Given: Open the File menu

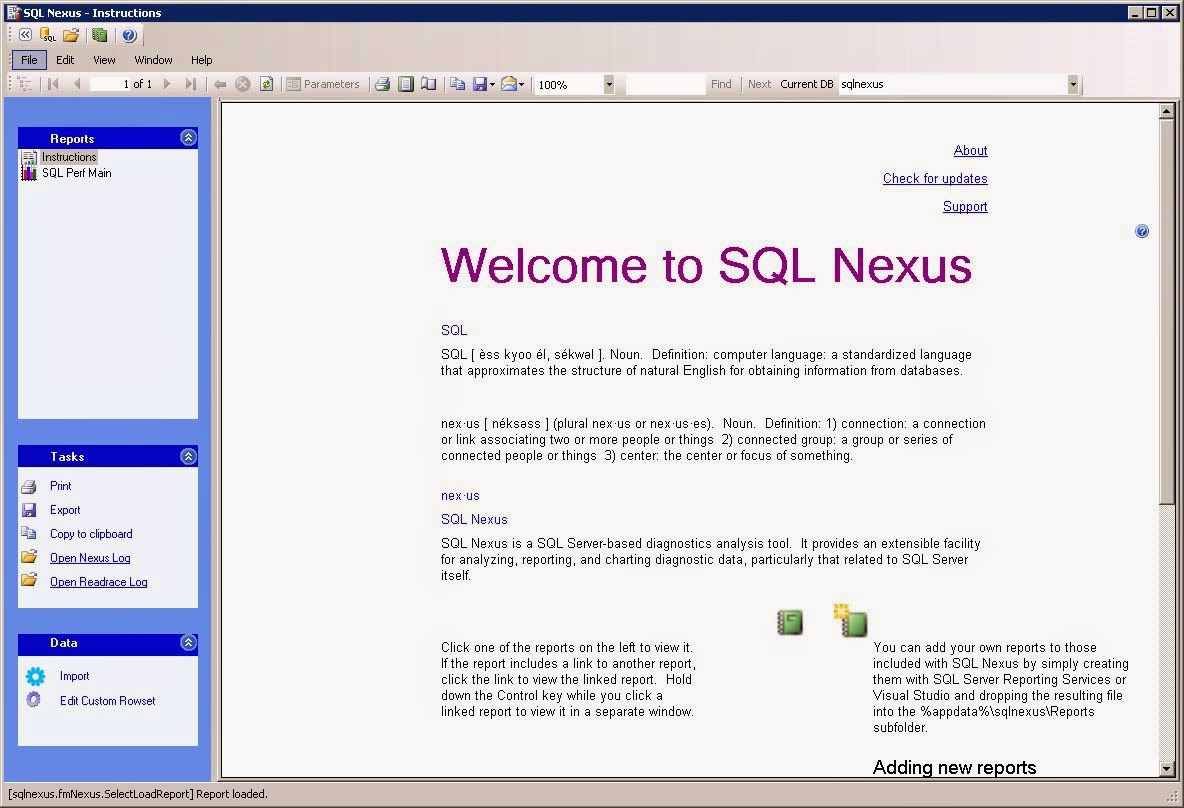Looking at the screenshot, I should (29, 60).
